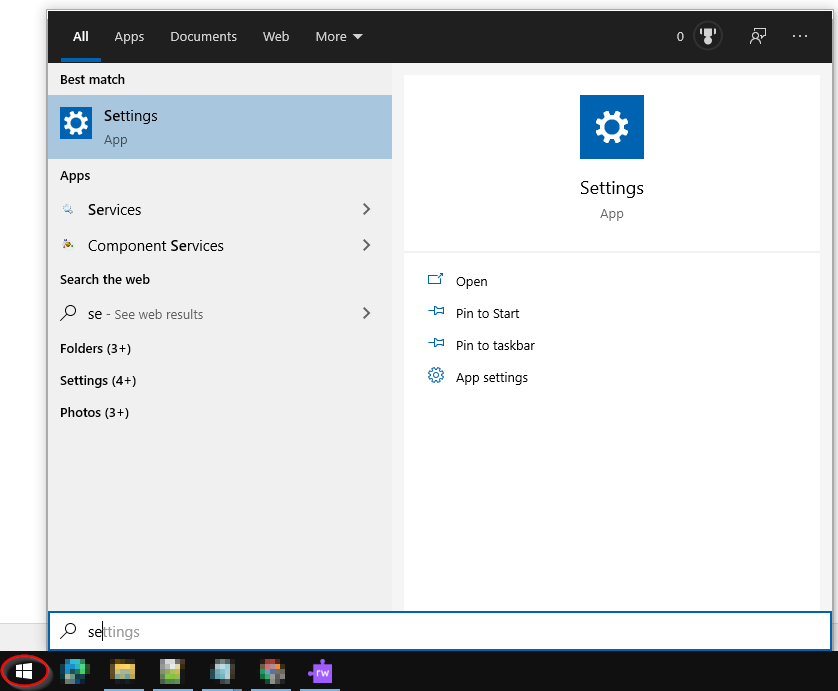Expand the Folders (3+) group
This screenshot has width=838, height=691.
95,348
